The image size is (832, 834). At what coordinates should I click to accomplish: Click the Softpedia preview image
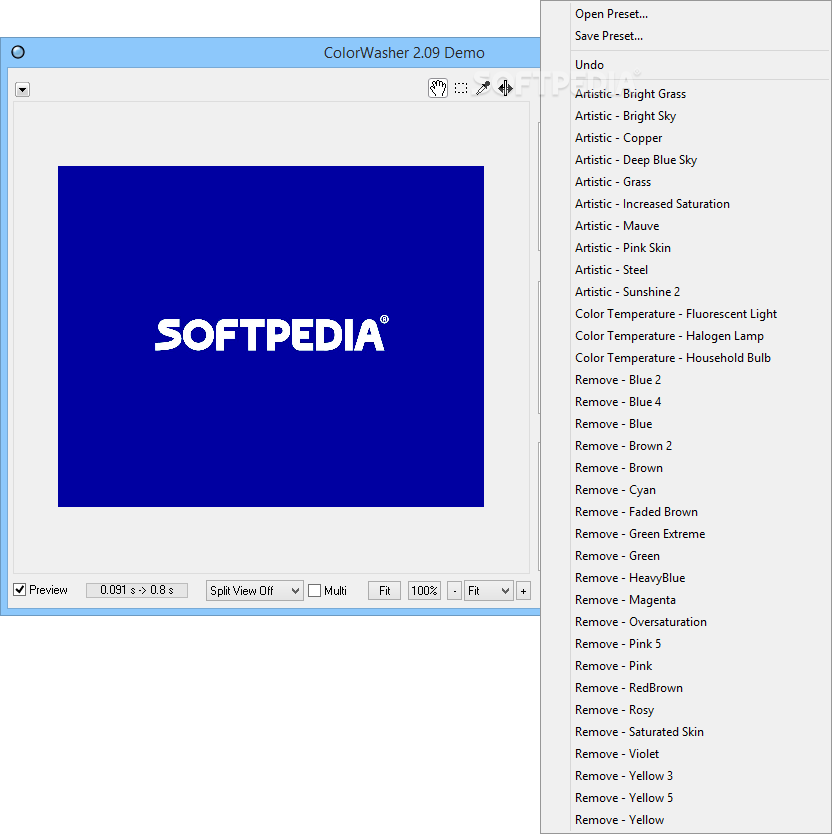pyautogui.click(x=271, y=336)
